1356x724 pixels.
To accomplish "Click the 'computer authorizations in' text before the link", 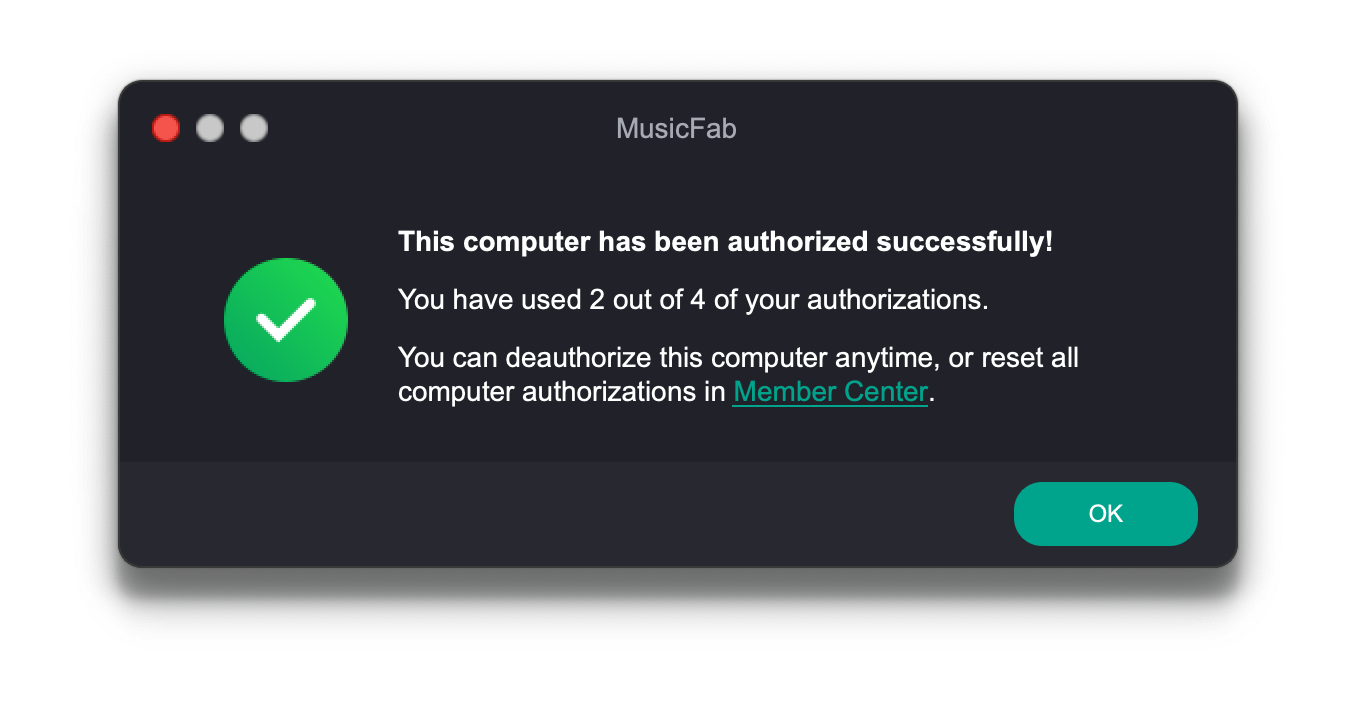I will click(561, 391).
